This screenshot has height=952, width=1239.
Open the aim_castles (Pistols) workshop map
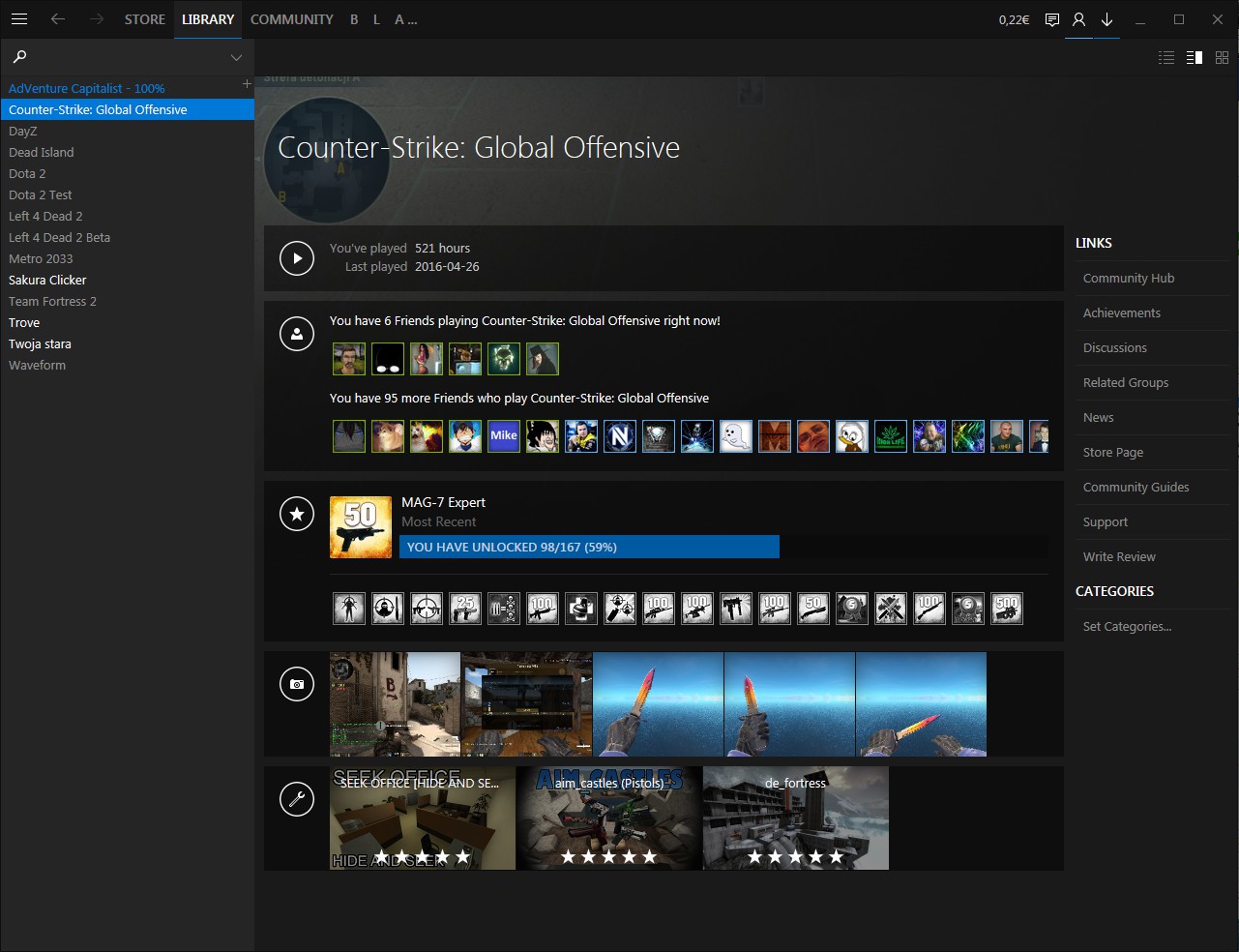click(x=609, y=818)
